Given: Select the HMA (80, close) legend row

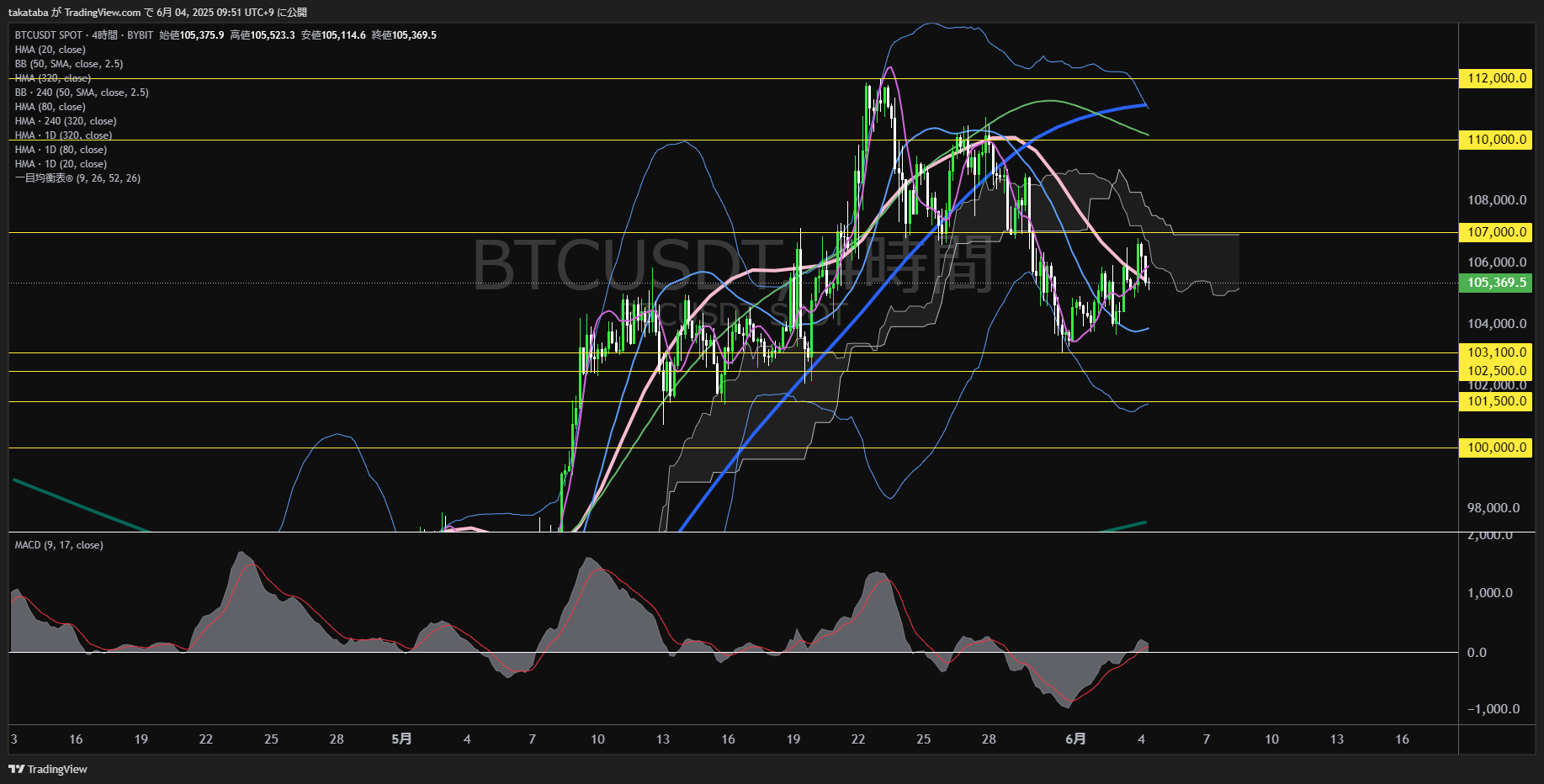Looking at the screenshot, I should pyautogui.click(x=50, y=107).
